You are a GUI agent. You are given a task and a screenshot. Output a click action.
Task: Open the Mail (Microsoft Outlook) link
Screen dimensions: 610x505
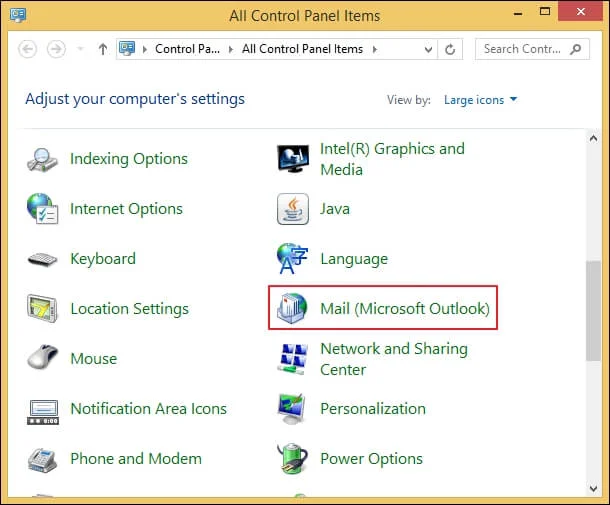(405, 309)
